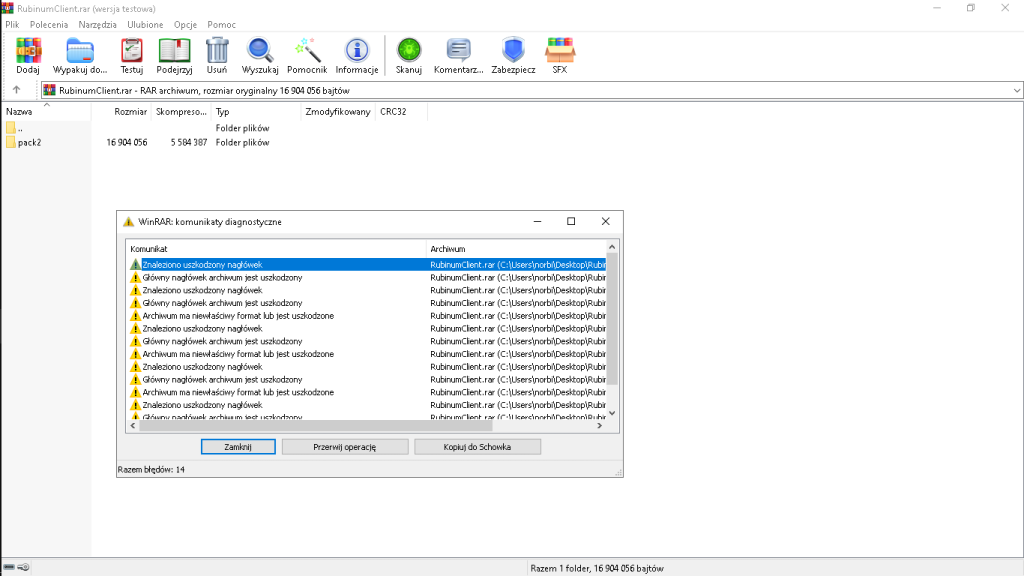The image size is (1024, 576).
Task: Minimize the diagnostics dialog window
Action: coord(537,221)
